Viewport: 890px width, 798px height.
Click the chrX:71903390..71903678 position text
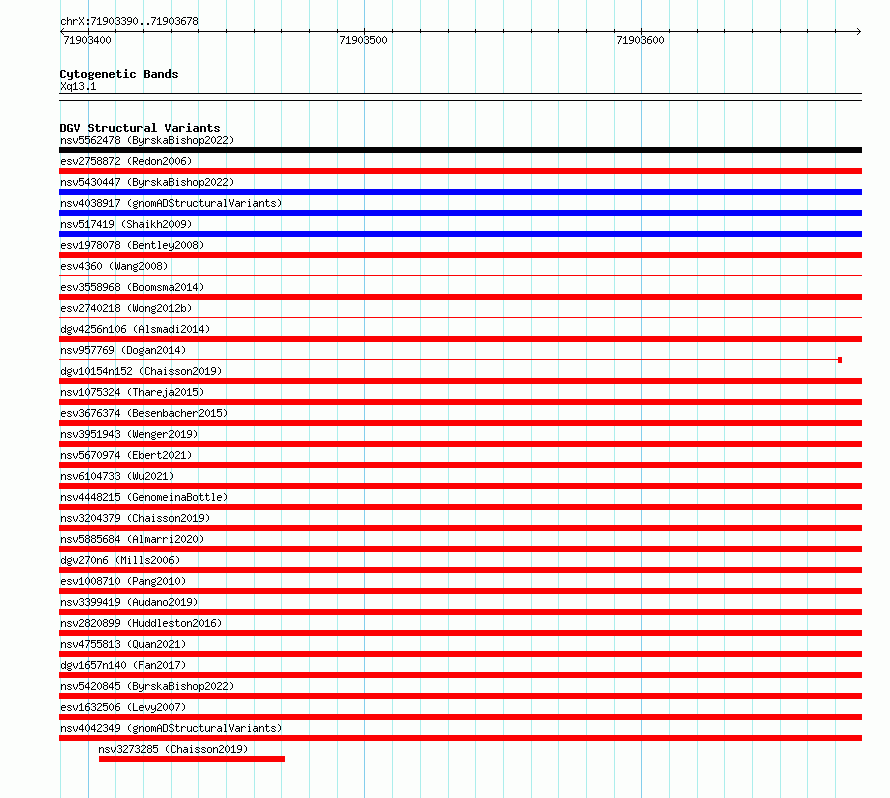point(129,21)
